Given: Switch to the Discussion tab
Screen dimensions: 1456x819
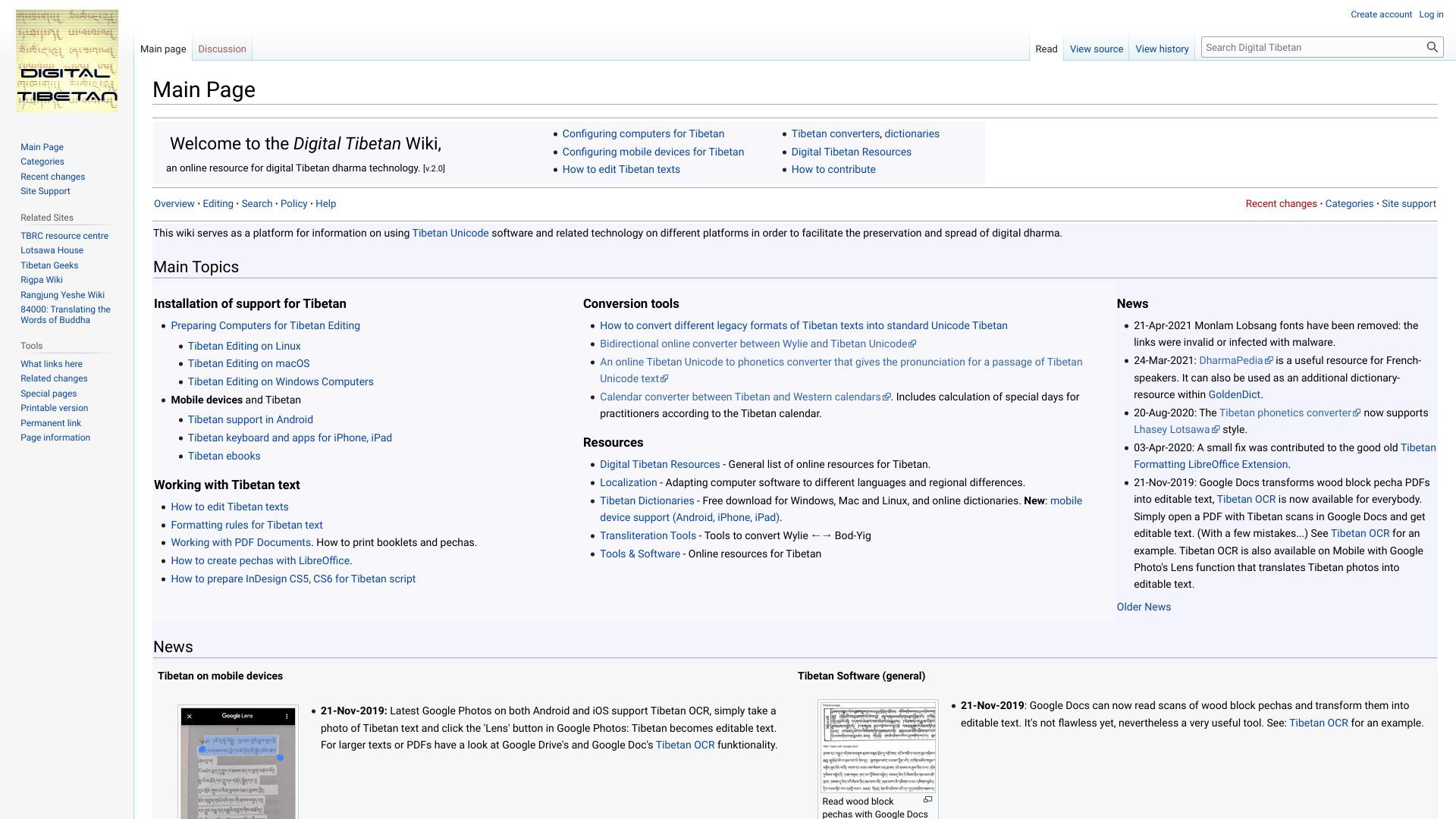Looking at the screenshot, I should [222, 49].
